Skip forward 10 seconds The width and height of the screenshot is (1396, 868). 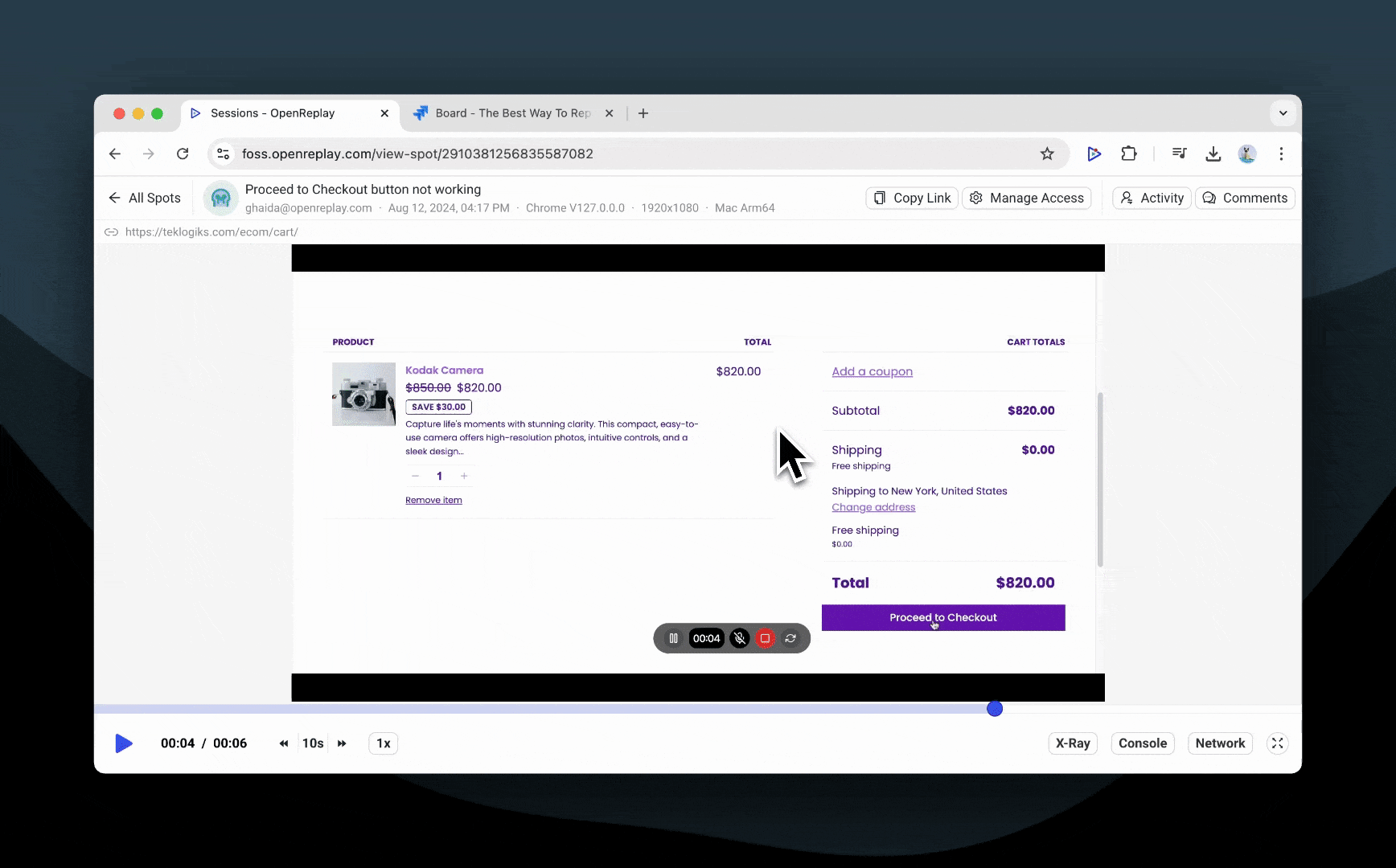coord(342,743)
